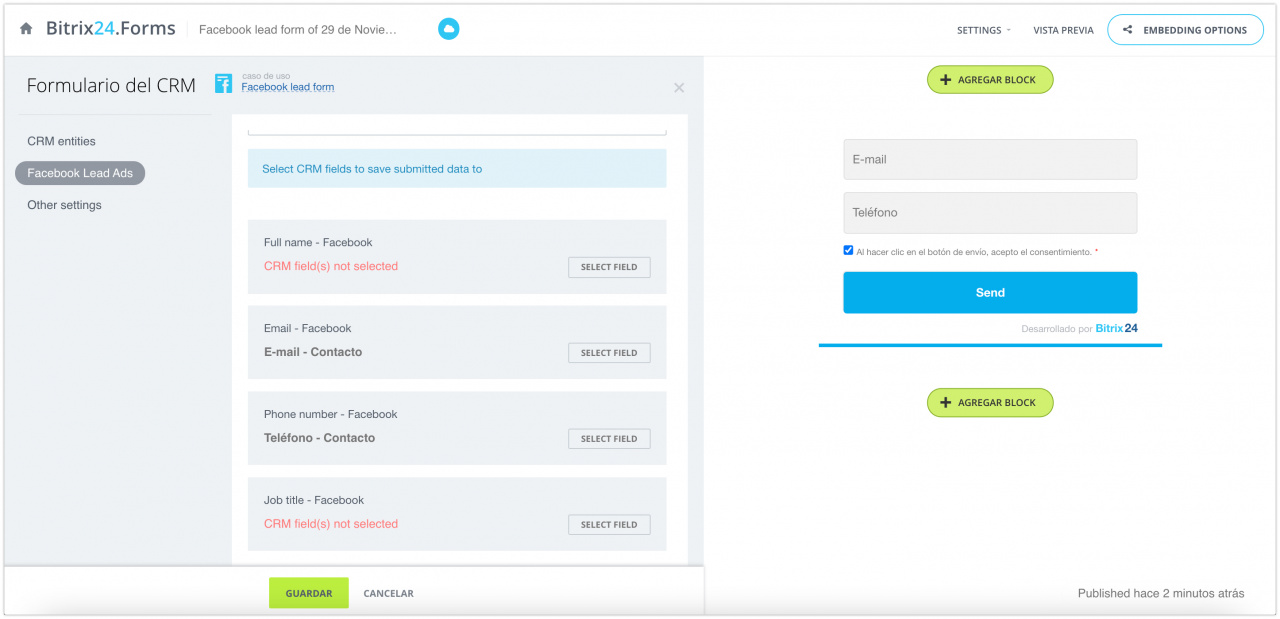Select field for Full name - Facebook
This screenshot has height=619, width=1280.
coord(609,267)
